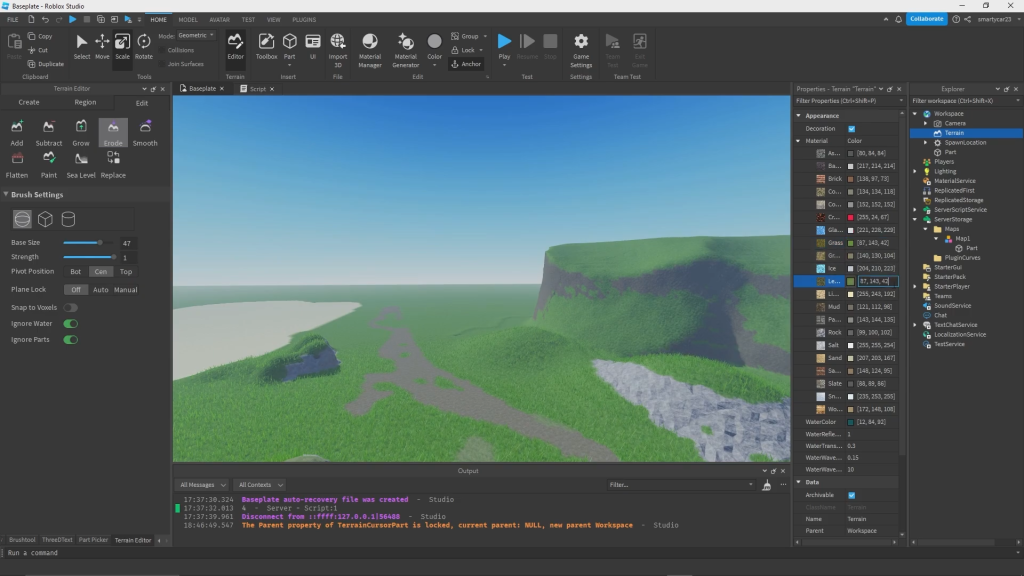The image size is (1024, 576).
Task: Collapse the Data properties section
Action: coord(799,482)
